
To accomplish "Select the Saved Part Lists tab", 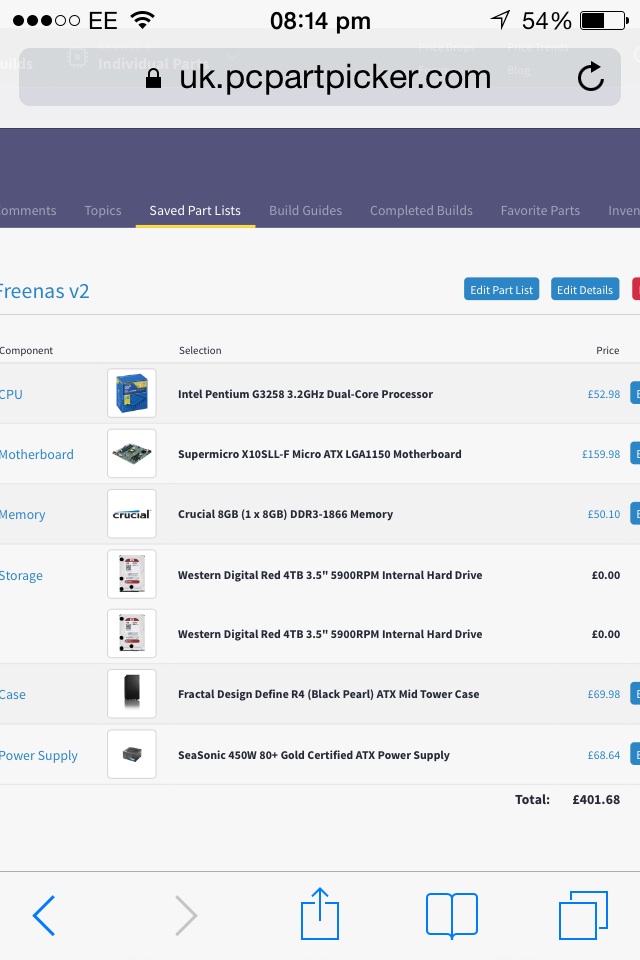I will (x=195, y=211).
